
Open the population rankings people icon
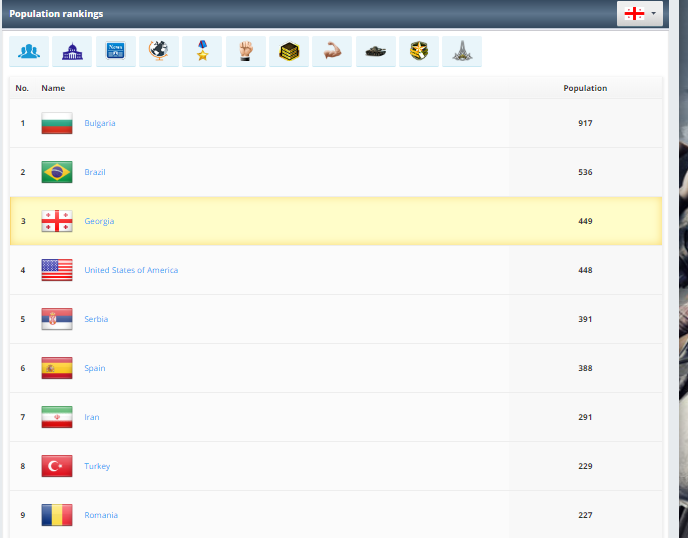point(29,51)
